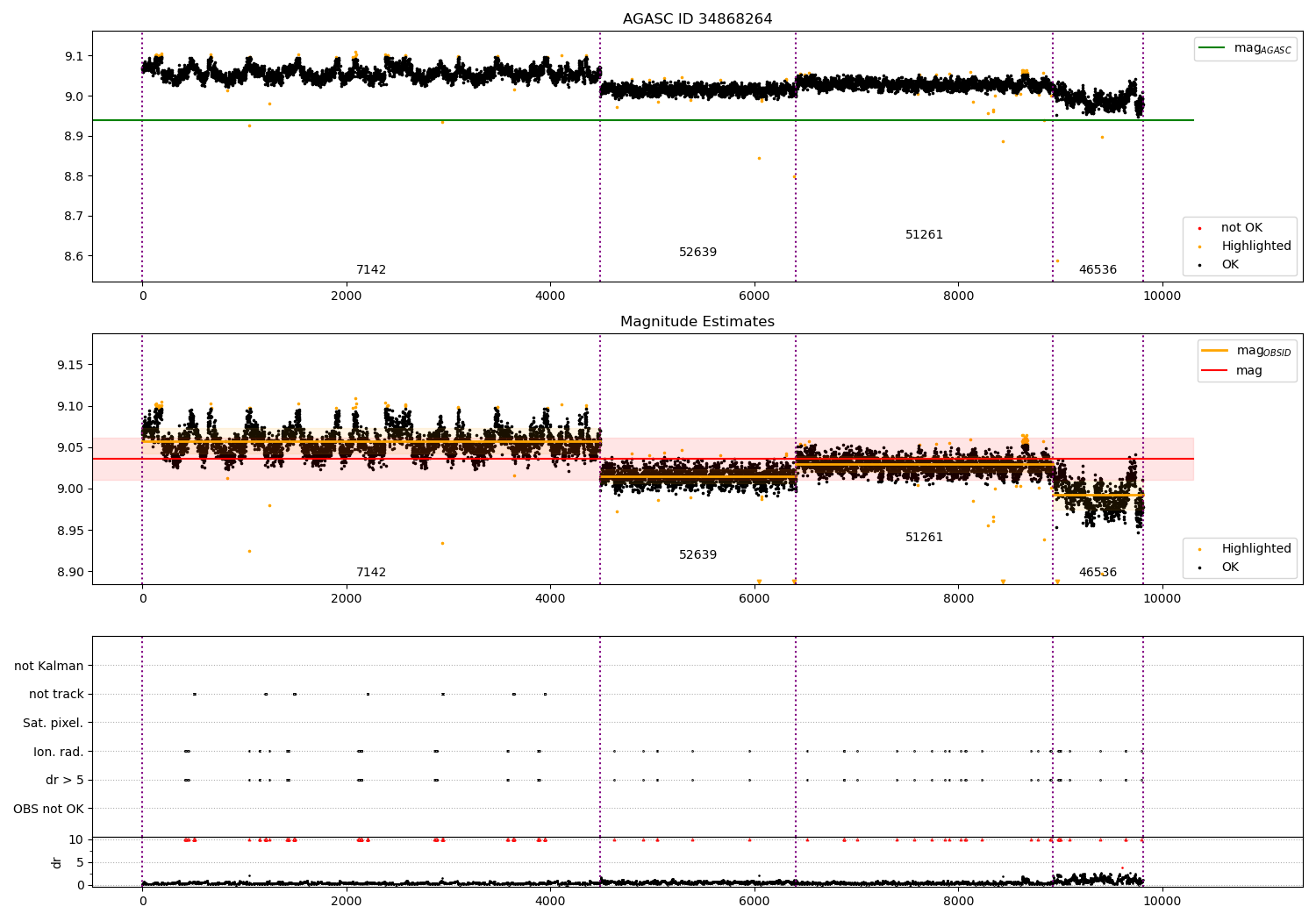
Task: Click the vertical 'dr' axis label
Action: point(57,862)
